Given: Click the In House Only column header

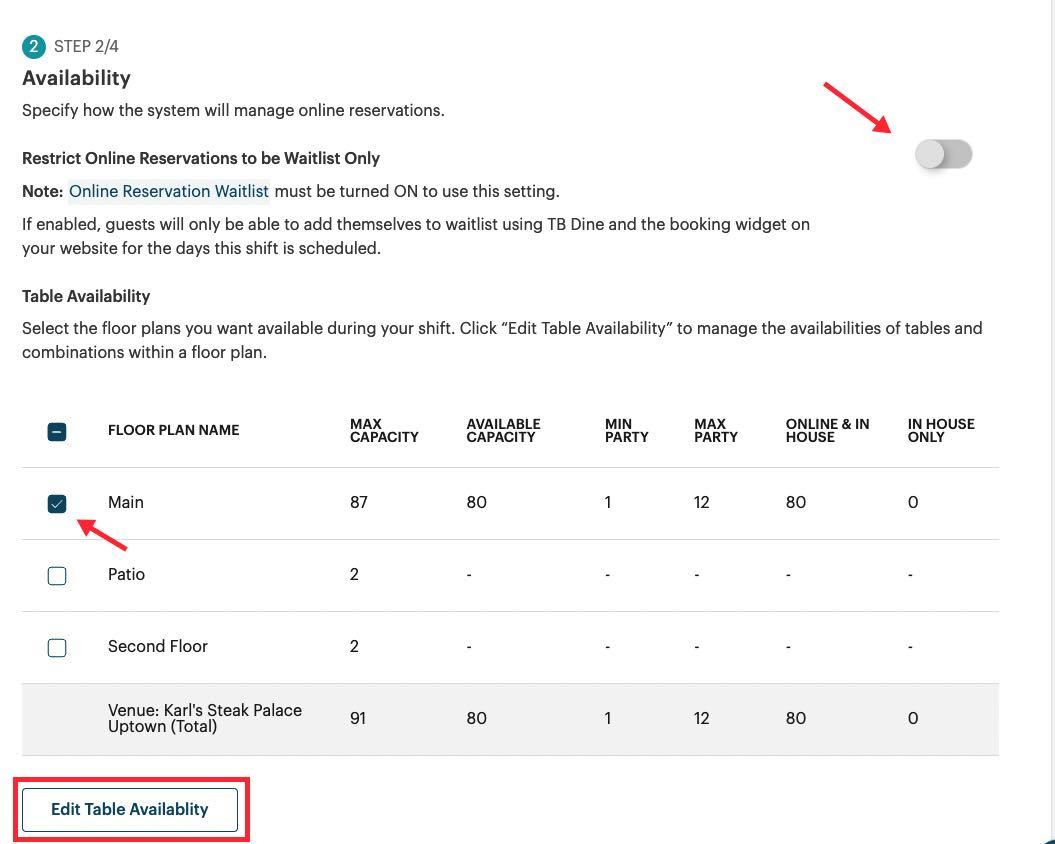Looking at the screenshot, I should coord(940,430).
